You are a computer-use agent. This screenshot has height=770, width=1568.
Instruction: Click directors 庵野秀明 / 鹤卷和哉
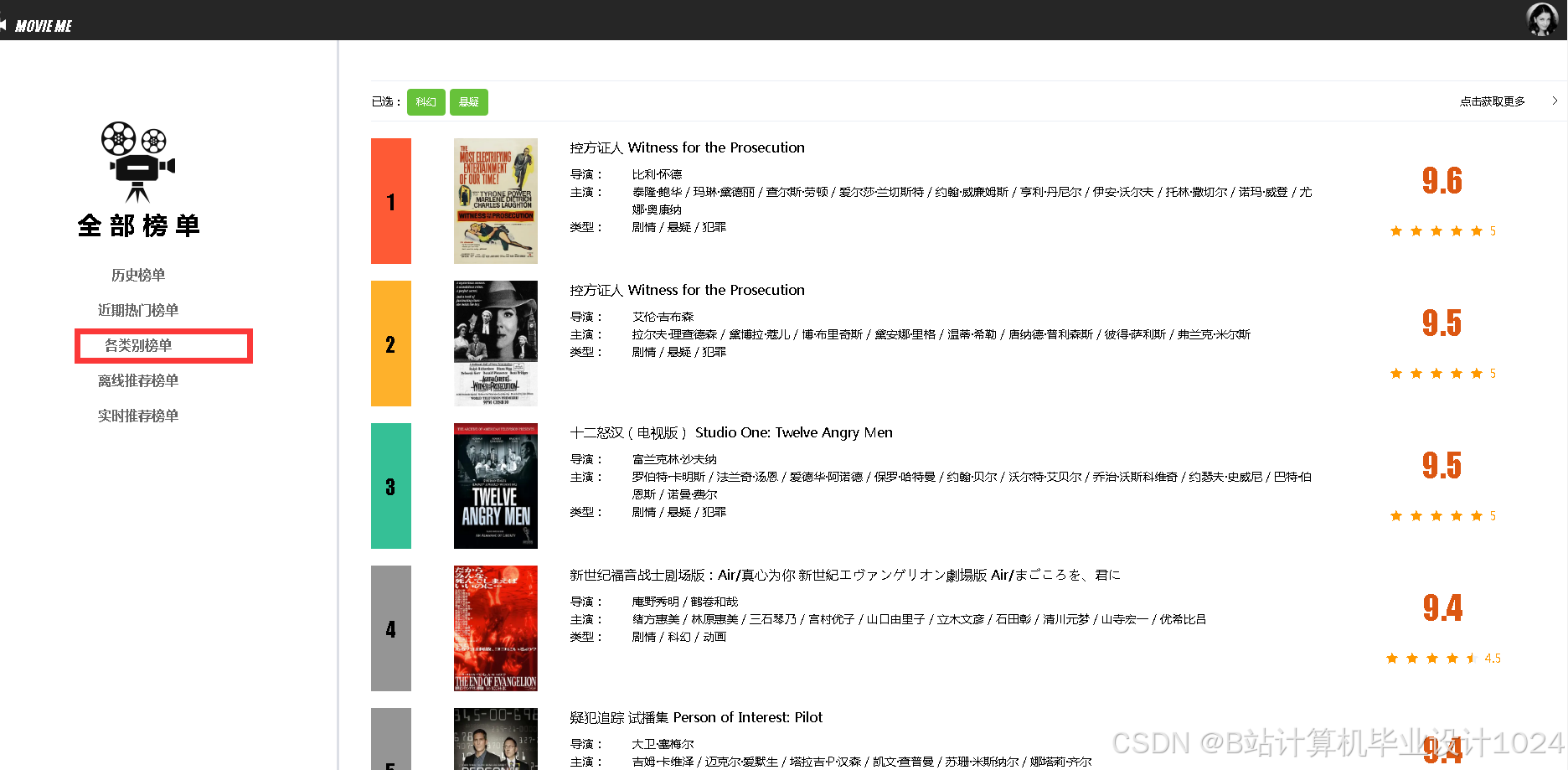tap(685, 602)
